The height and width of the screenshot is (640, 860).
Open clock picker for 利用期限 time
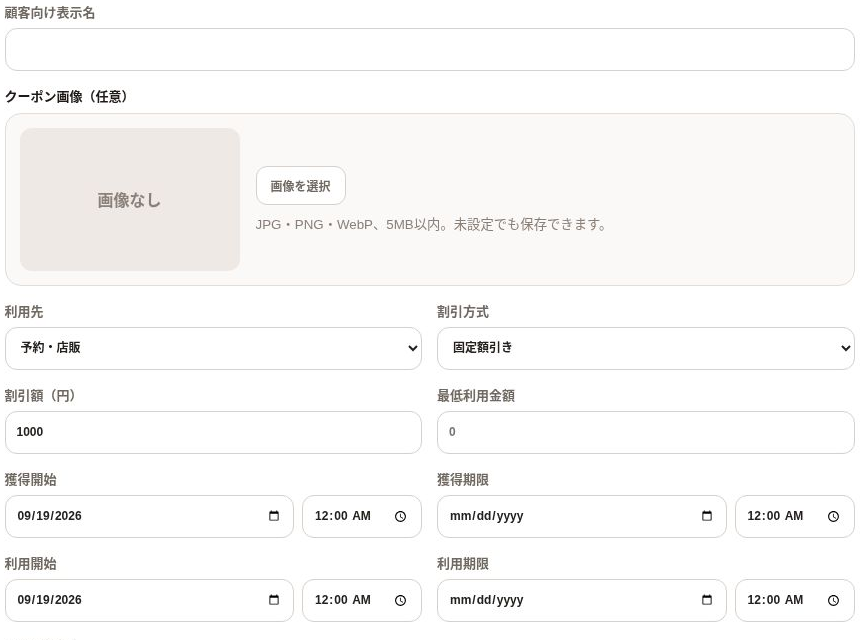(x=833, y=601)
